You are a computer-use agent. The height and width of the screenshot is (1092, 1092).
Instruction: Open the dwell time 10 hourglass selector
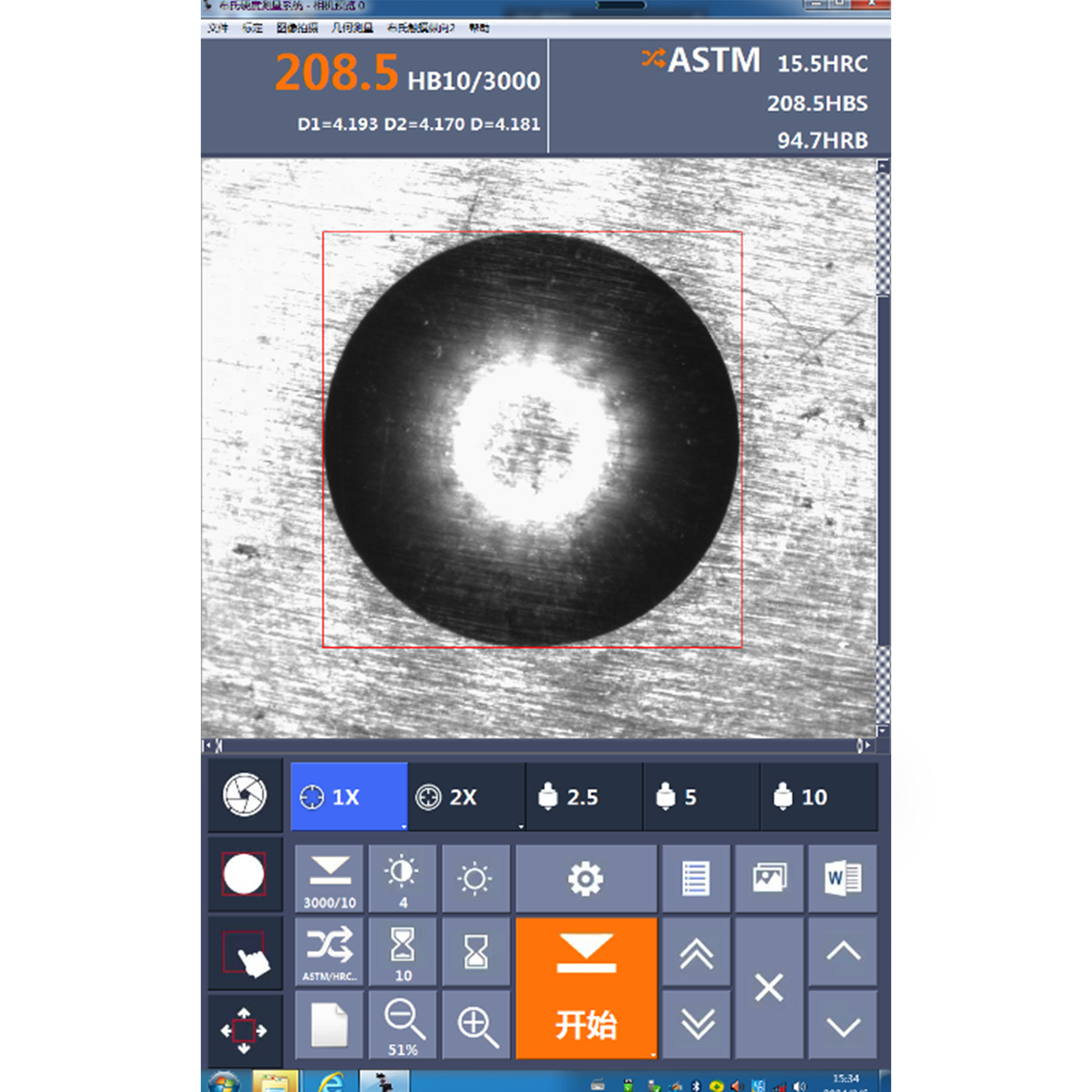click(403, 951)
